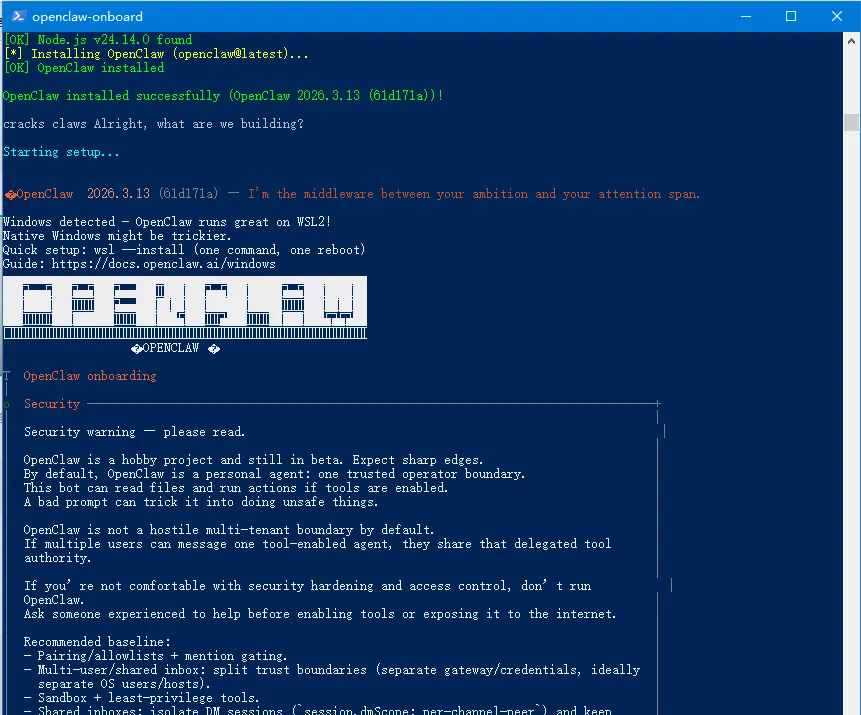Click the 'OpenClaw onboarding' heading
Image resolution: width=861 pixels, height=715 pixels.
click(90, 376)
